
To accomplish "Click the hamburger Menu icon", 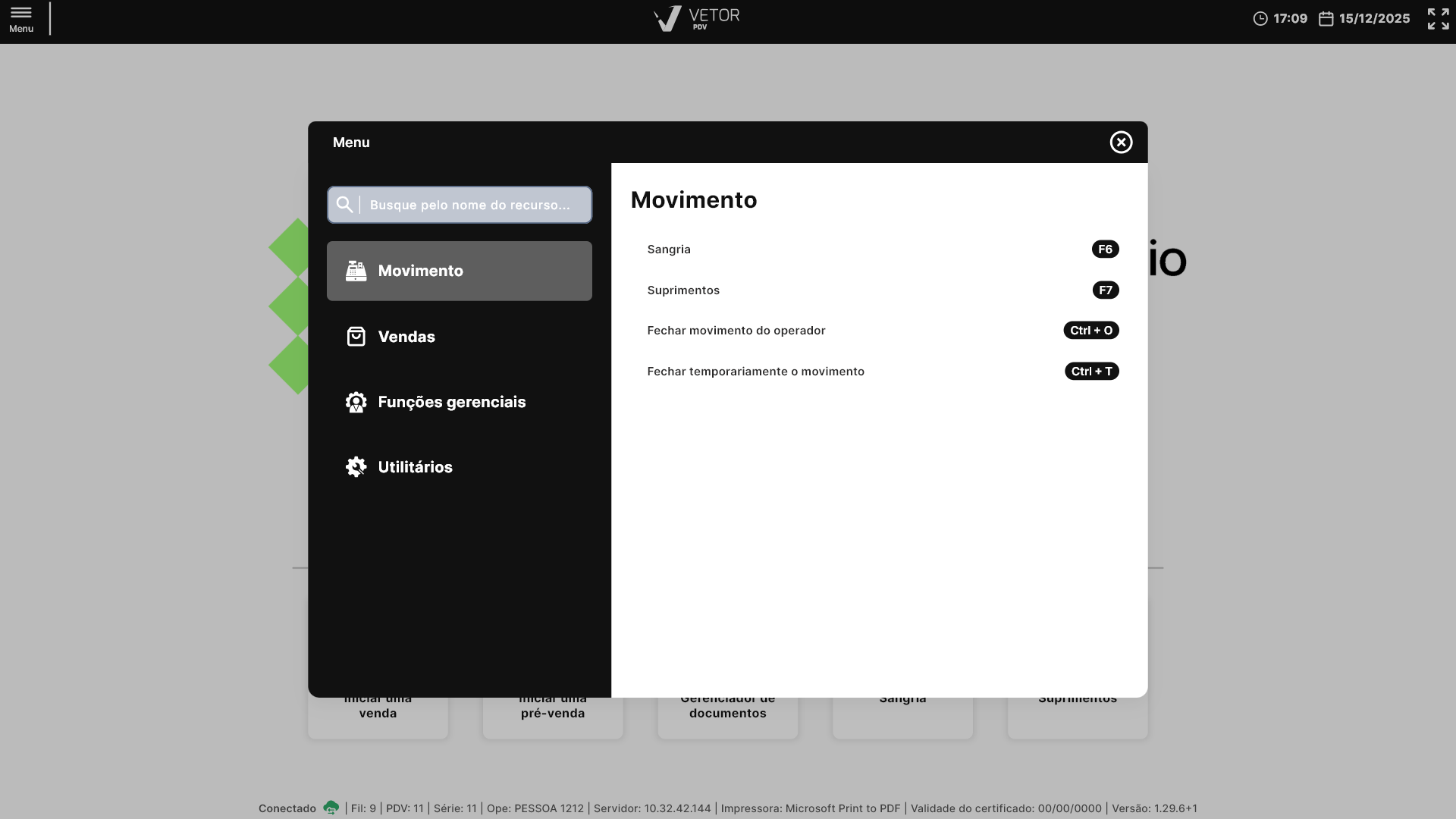I will (x=21, y=14).
